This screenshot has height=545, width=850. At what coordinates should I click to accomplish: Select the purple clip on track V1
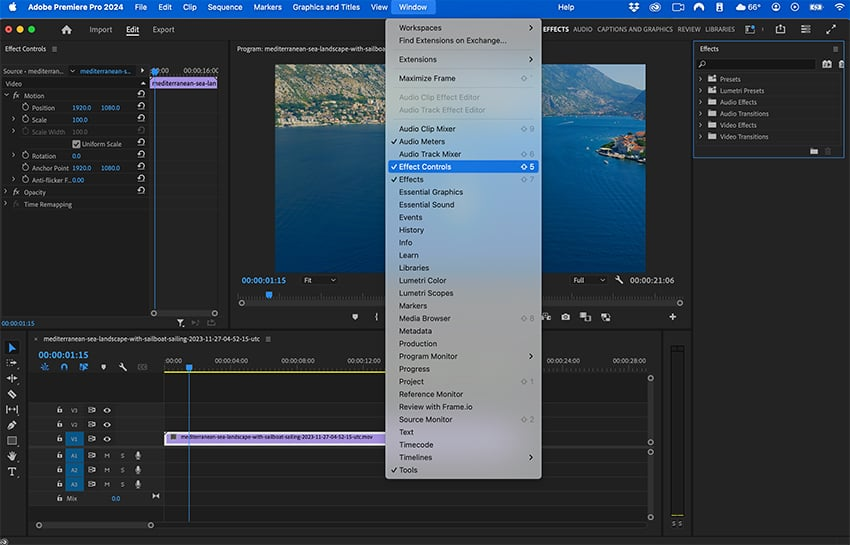[x=275, y=437]
